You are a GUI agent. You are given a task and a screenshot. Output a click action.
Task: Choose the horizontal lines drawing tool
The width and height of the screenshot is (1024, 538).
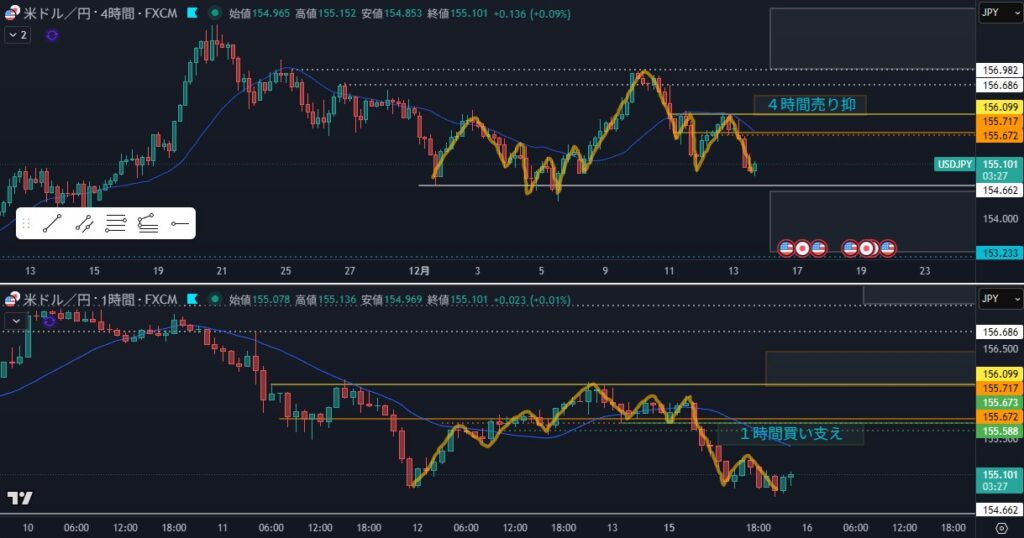click(116, 224)
